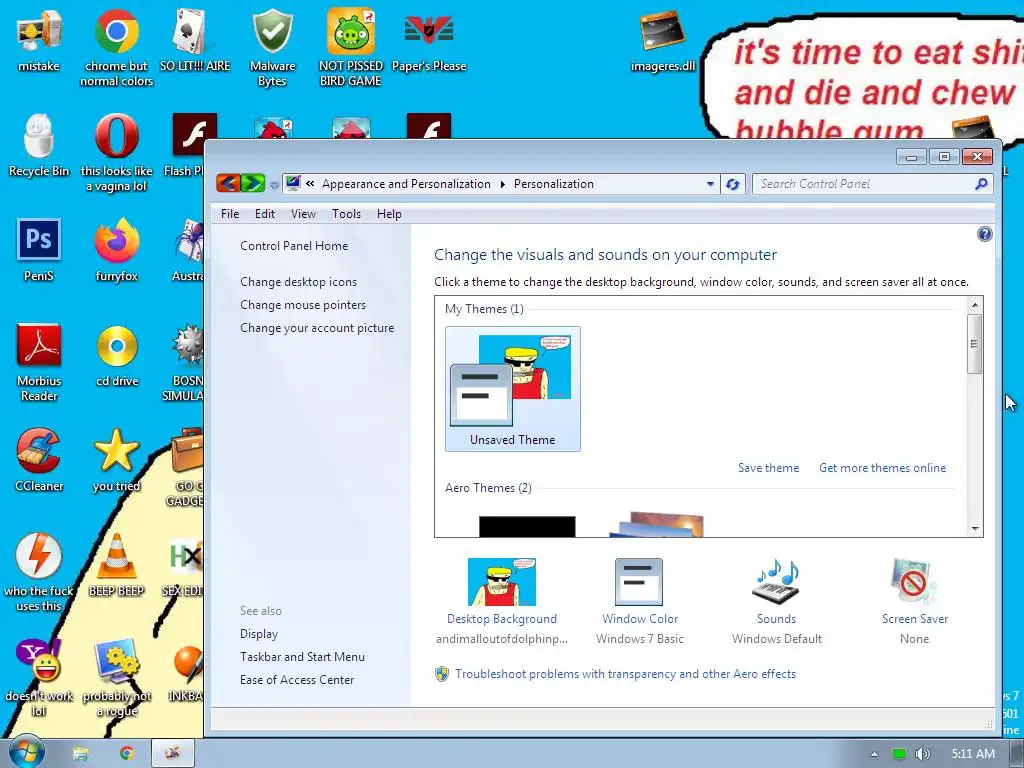Click the green tray status icon
Screen dimensions: 1024x768
point(899,754)
